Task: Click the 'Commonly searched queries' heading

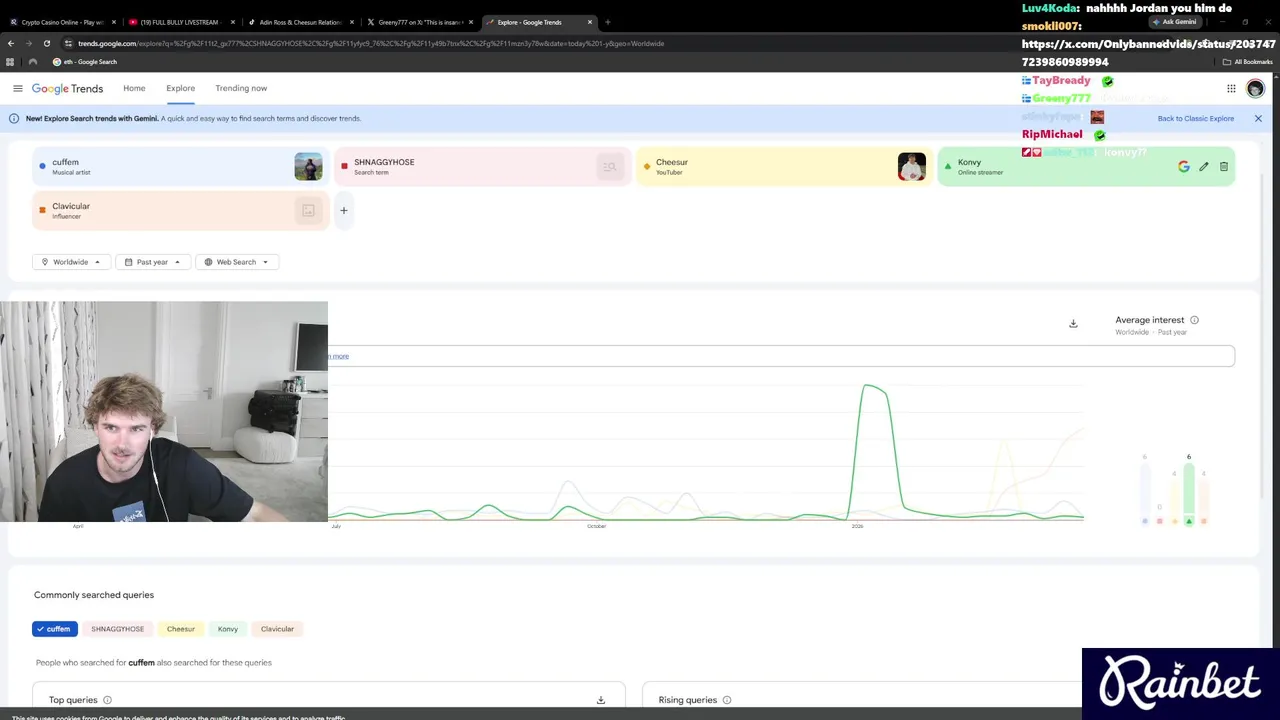Action: [94, 595]
